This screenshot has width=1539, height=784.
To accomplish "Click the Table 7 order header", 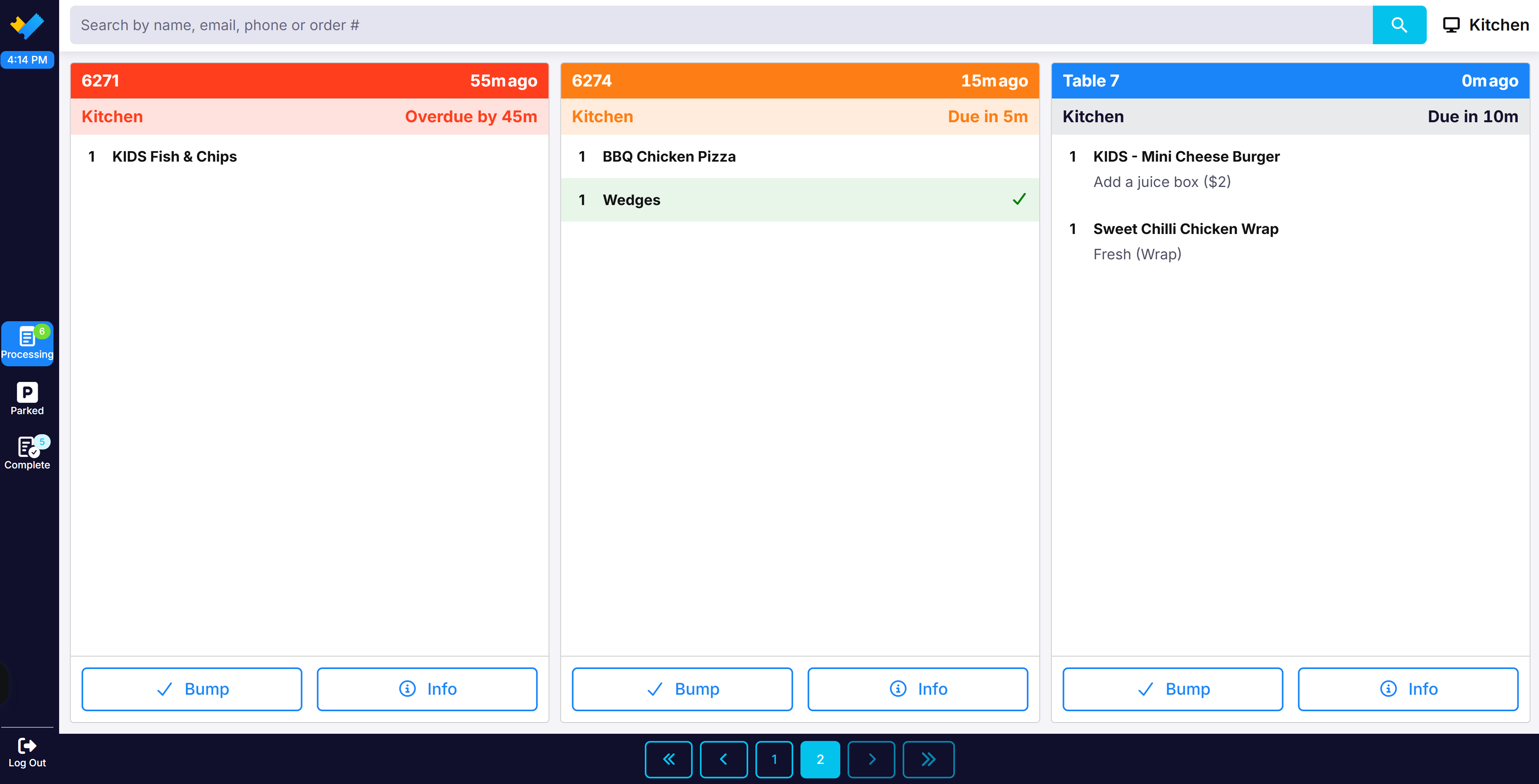I will tap(1290, 80).
